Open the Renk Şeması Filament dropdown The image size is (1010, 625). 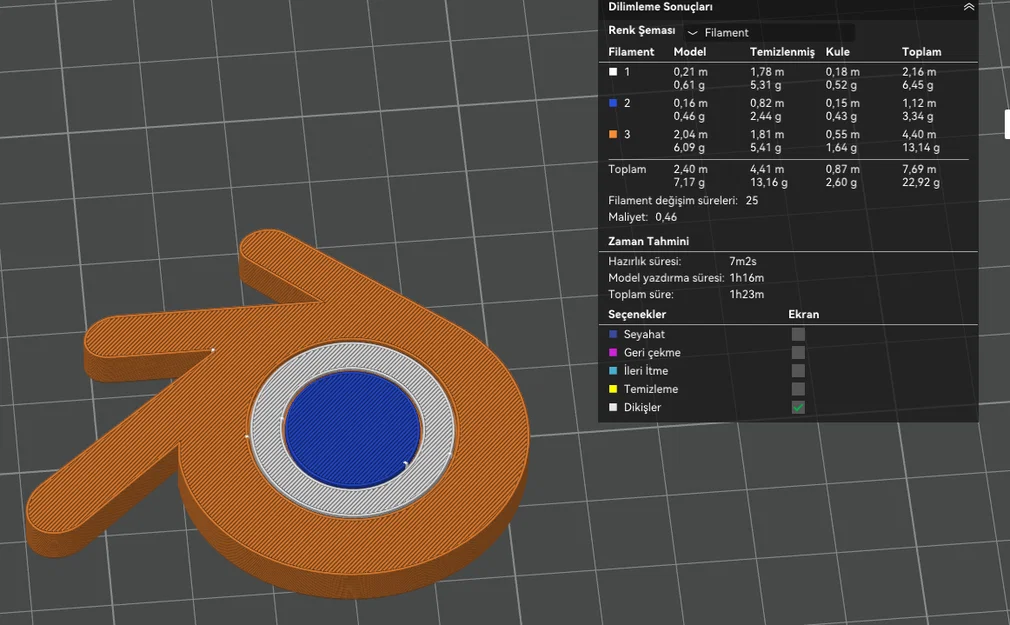(770, 32)
